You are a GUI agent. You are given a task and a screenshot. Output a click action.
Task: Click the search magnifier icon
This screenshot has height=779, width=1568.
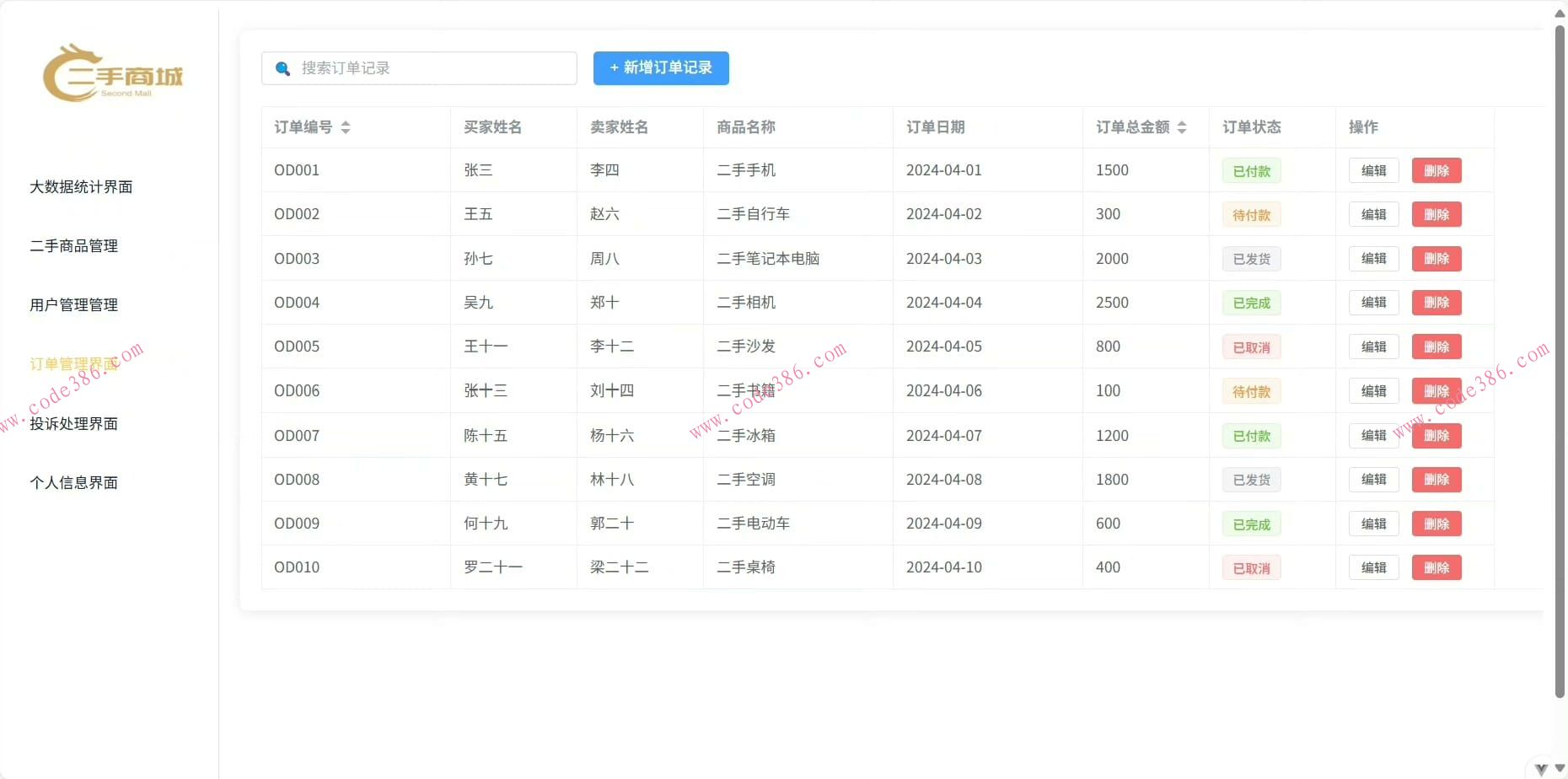tap(282, 68)
